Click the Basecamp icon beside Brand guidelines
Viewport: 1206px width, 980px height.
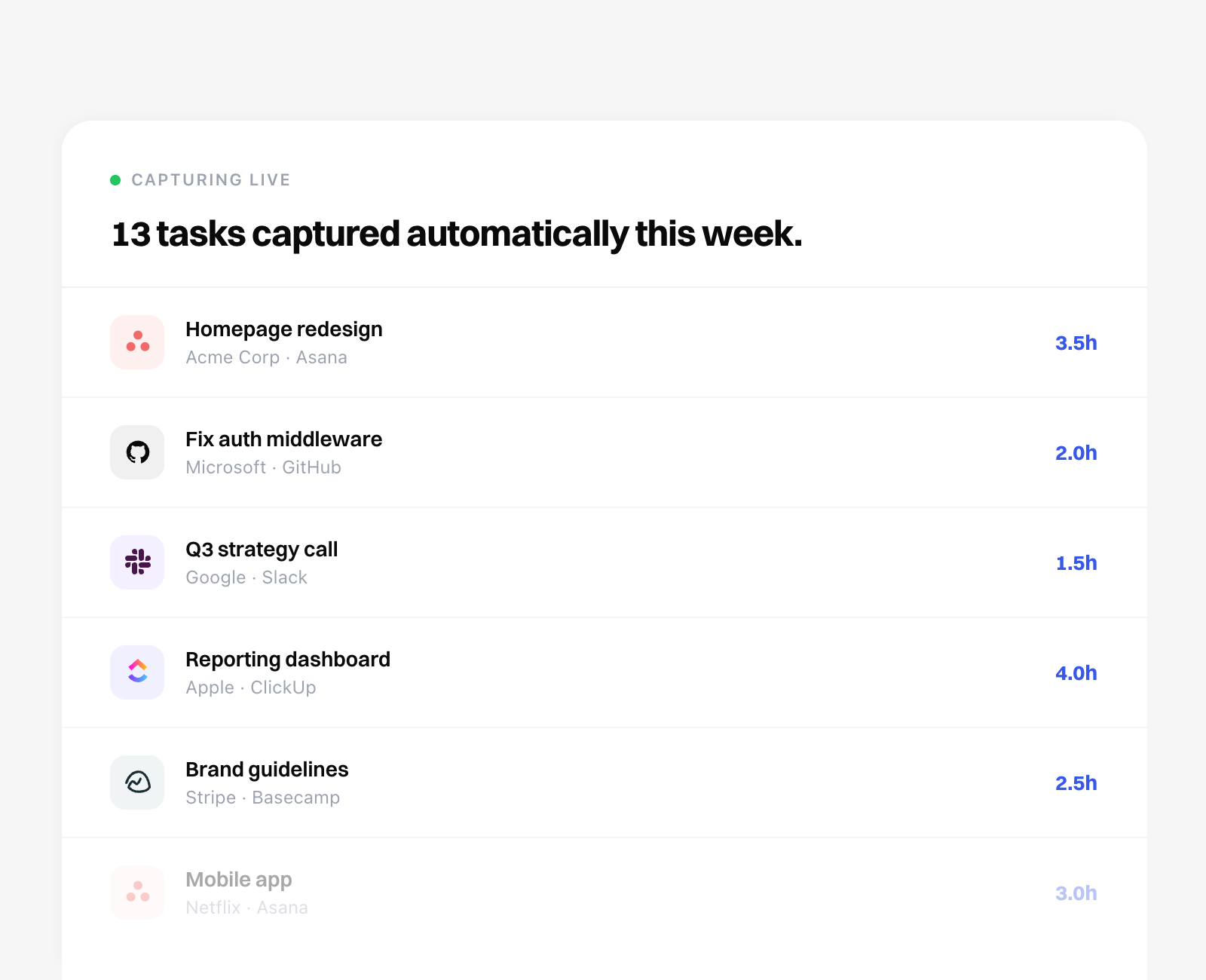(137, 782)
